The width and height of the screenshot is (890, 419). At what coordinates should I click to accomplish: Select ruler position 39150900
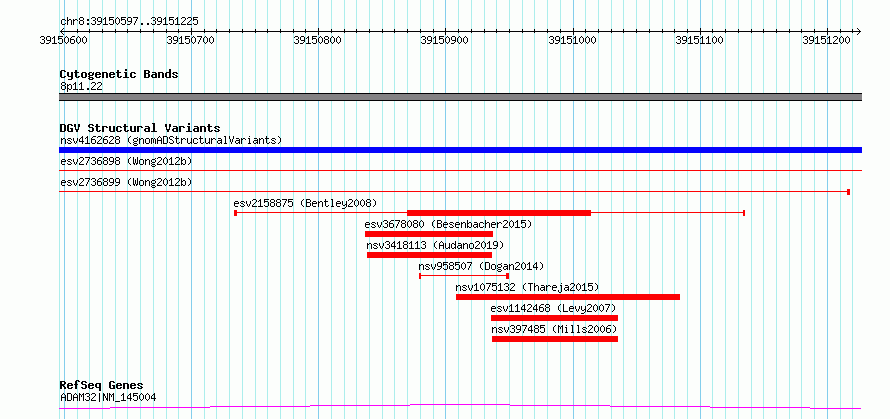445,40
